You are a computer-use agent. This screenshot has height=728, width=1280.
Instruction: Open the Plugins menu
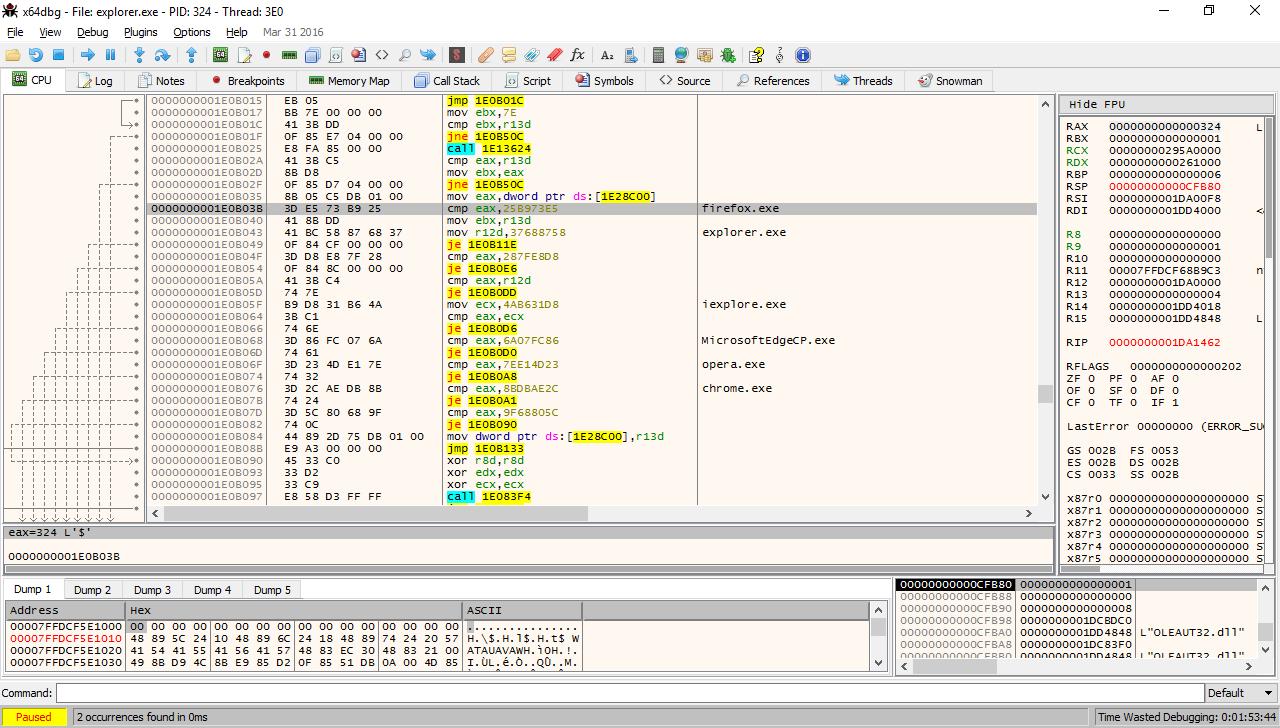pyautogui.click(x=140, y=32)
